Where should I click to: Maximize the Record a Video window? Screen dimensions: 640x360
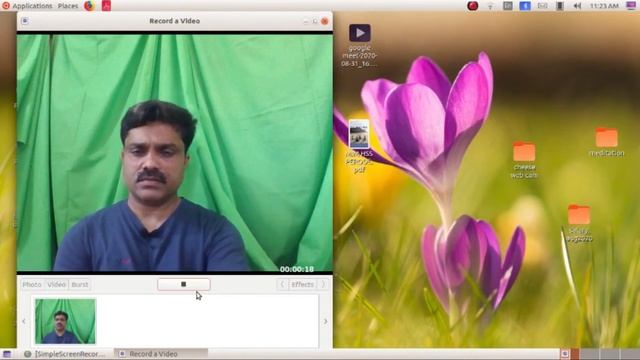pos(315,21)
